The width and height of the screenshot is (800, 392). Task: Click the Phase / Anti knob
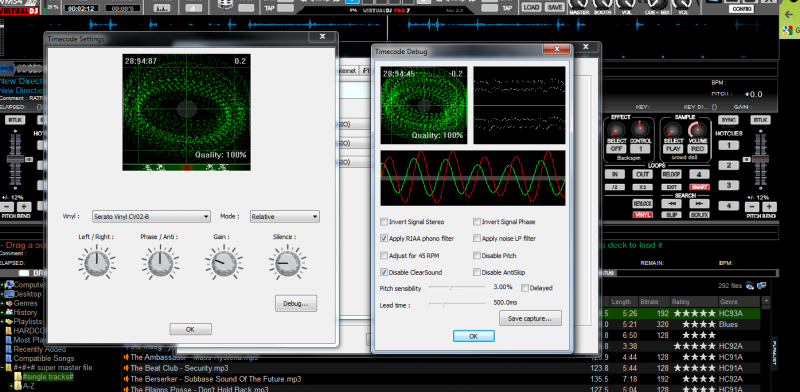click(x=160, y=263)
